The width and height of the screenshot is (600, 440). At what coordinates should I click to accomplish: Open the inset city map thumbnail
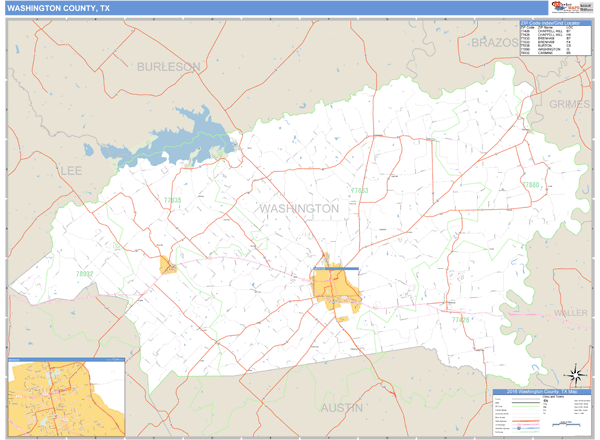click(67, 398)
